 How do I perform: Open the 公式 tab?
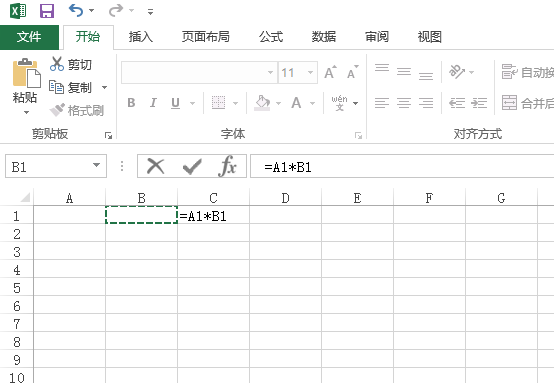coord(271,37)
